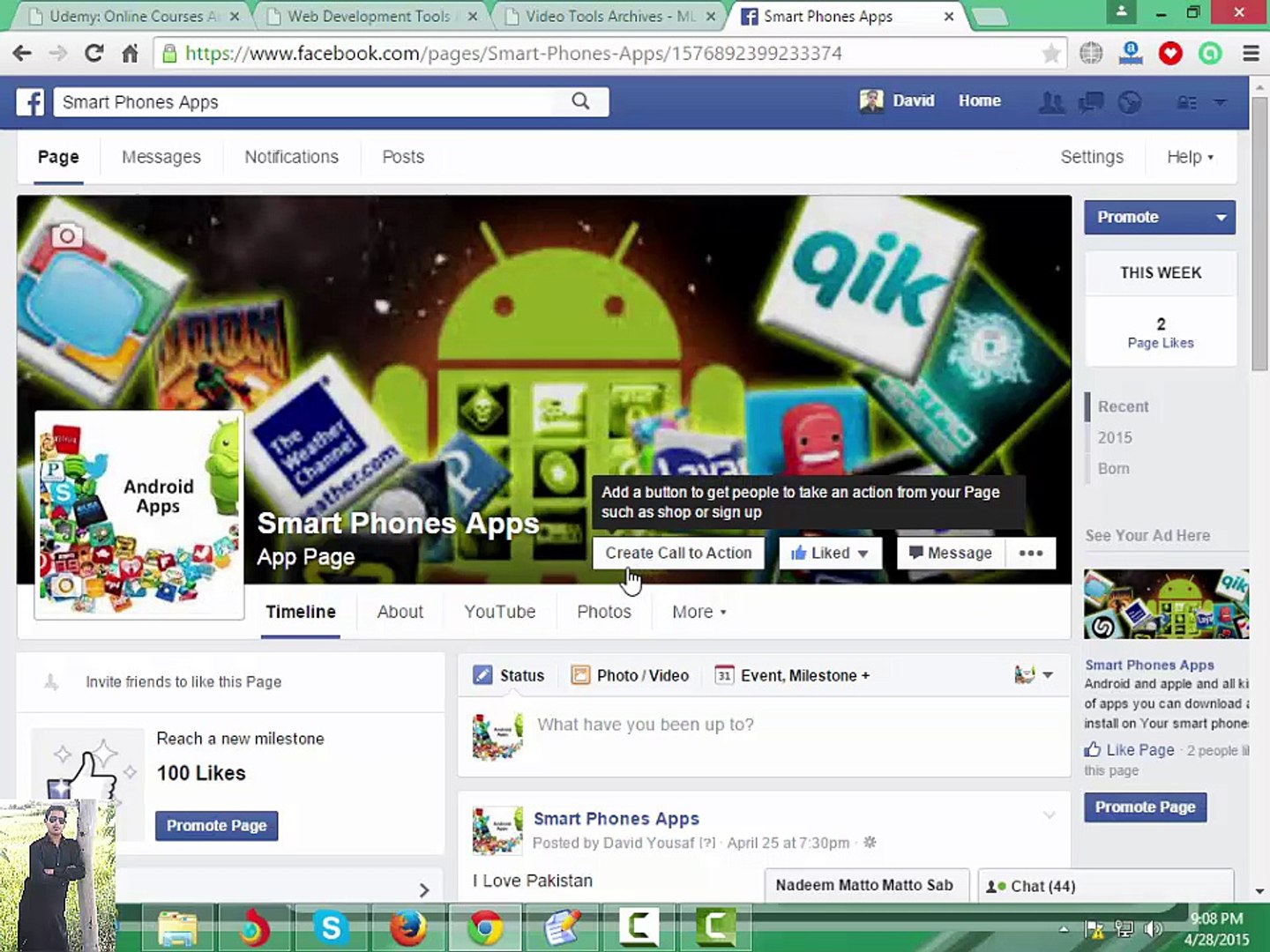
Task: Open three-dots more options button
Action: 1031,553
